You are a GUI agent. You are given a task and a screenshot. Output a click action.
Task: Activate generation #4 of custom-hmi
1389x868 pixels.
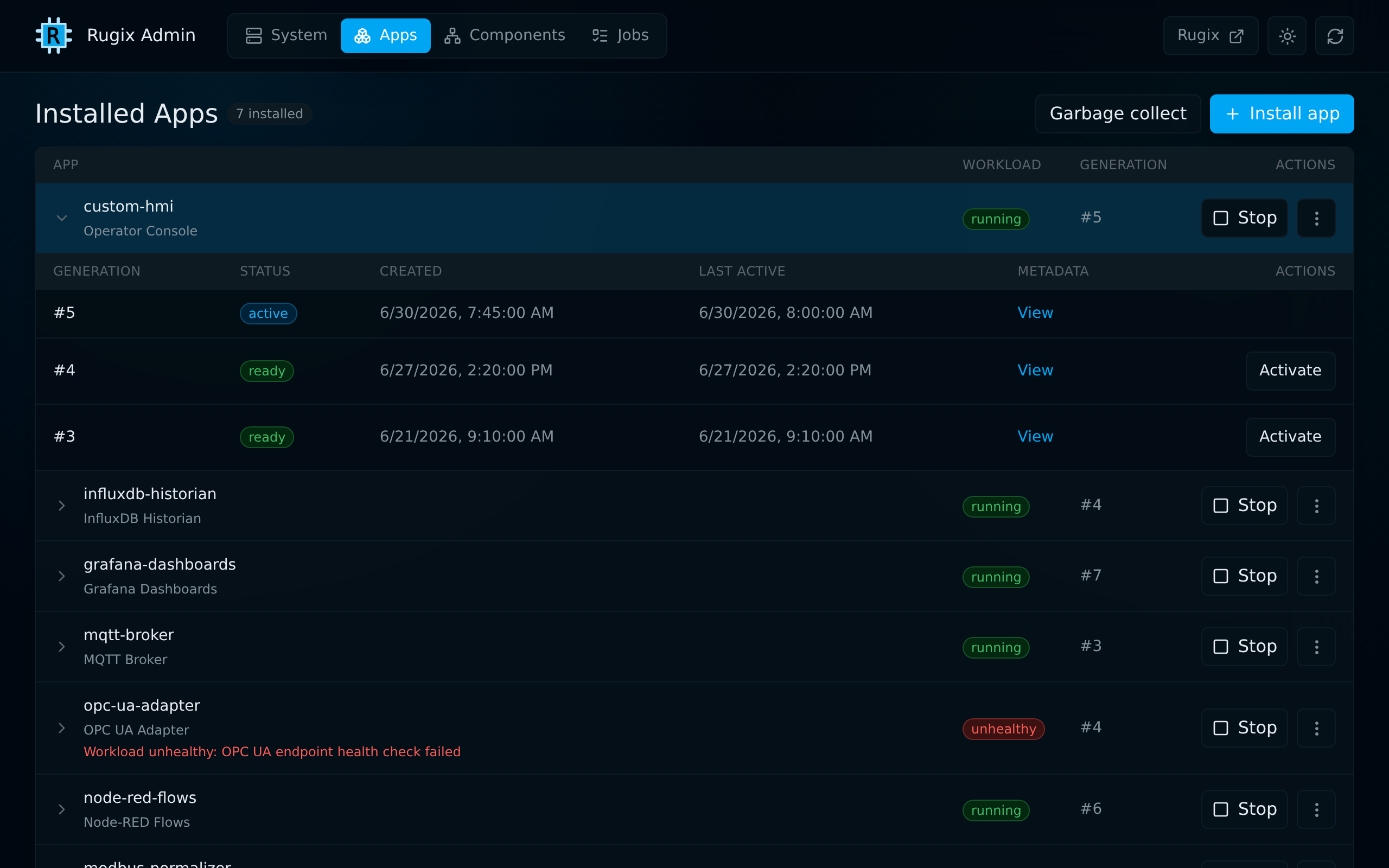click(x=1290, y=371)
